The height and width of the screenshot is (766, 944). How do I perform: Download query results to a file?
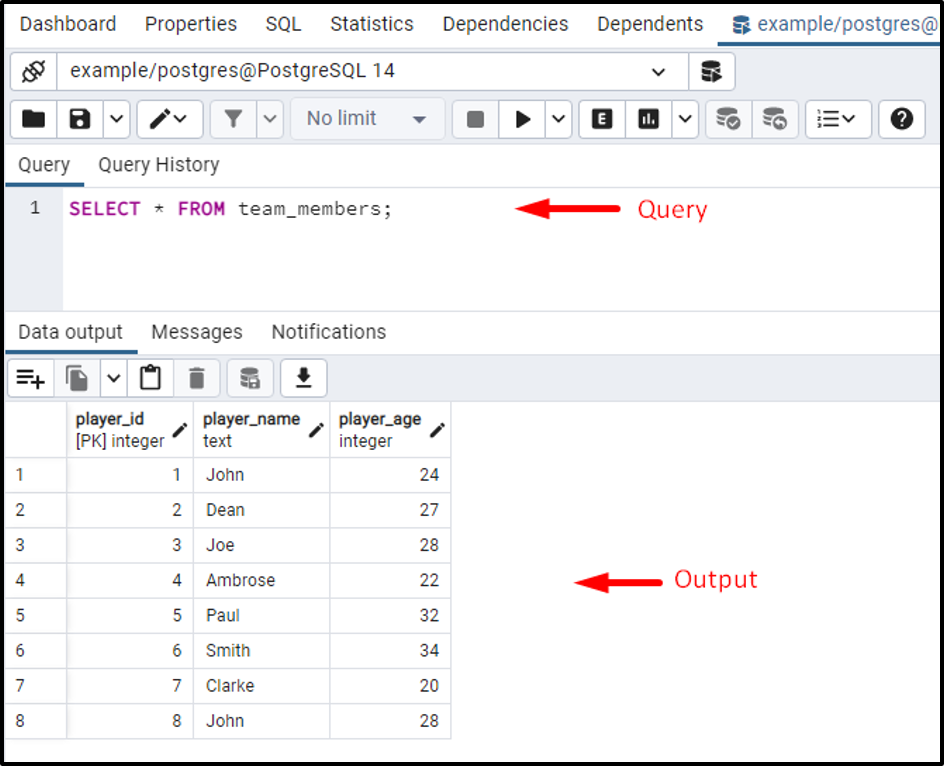pyautogui.click(x=302, y=378)
